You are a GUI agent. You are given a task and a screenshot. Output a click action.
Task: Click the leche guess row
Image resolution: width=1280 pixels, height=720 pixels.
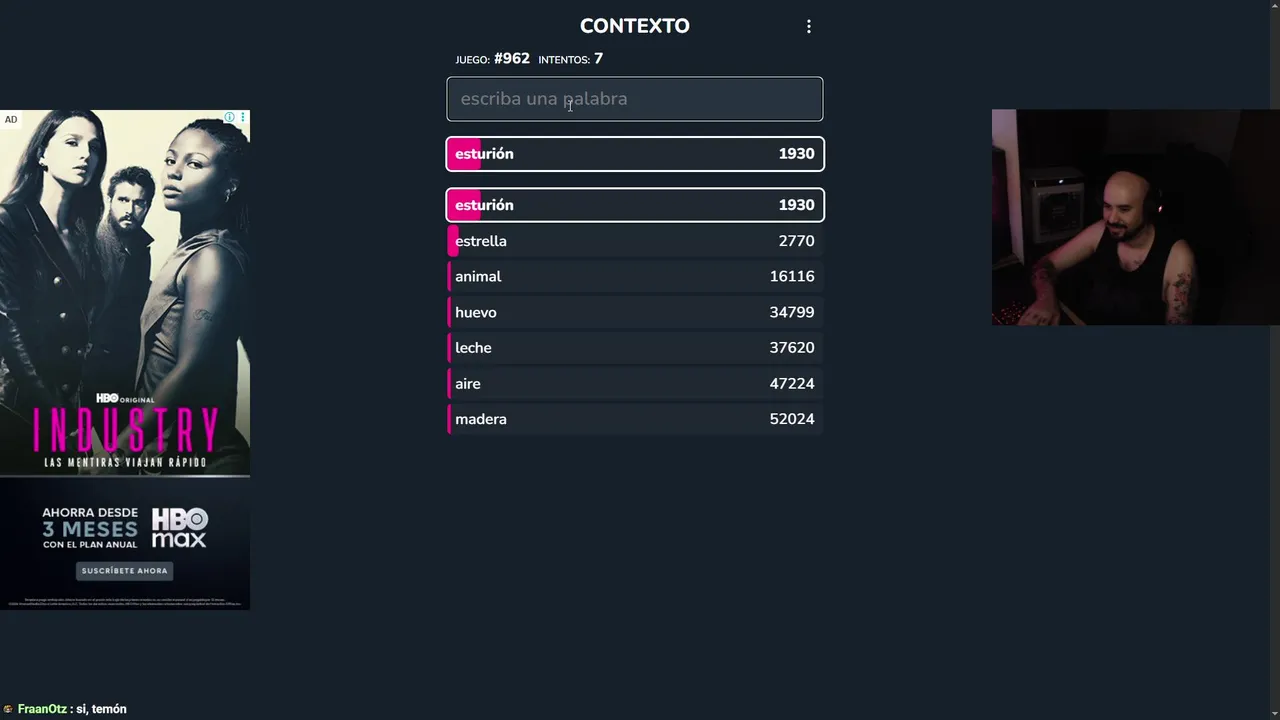point(634,348)
